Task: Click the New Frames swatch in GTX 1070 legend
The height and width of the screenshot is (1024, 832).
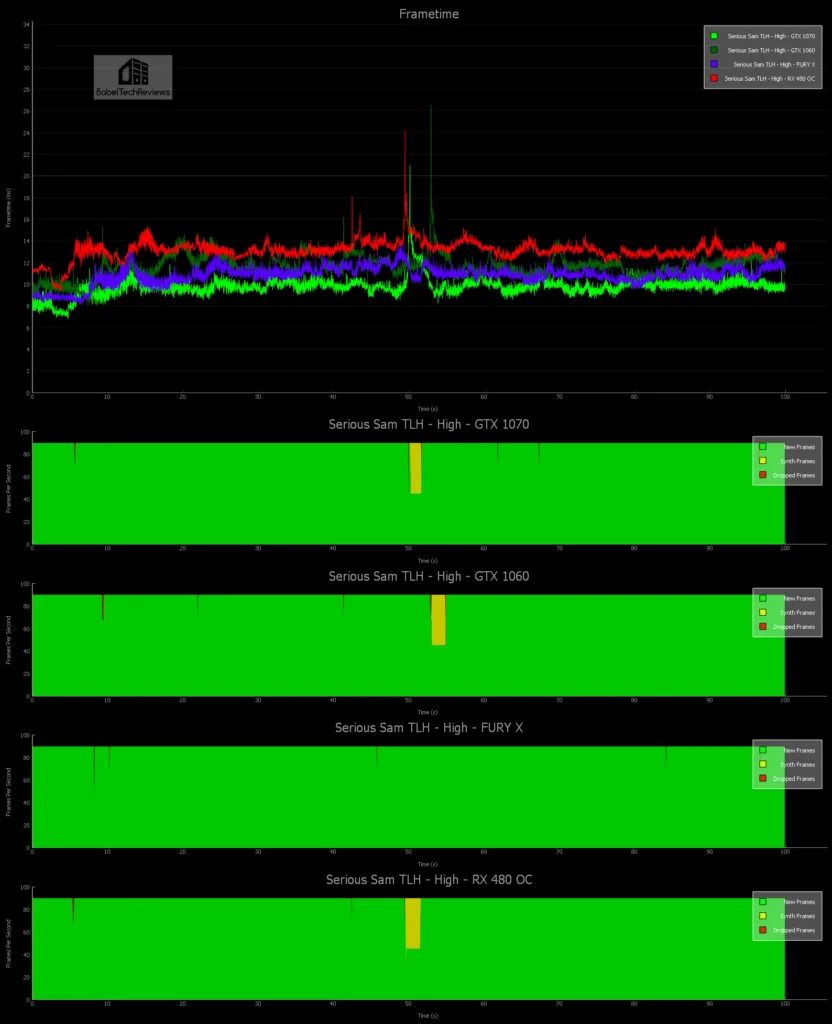Action: 762,447
